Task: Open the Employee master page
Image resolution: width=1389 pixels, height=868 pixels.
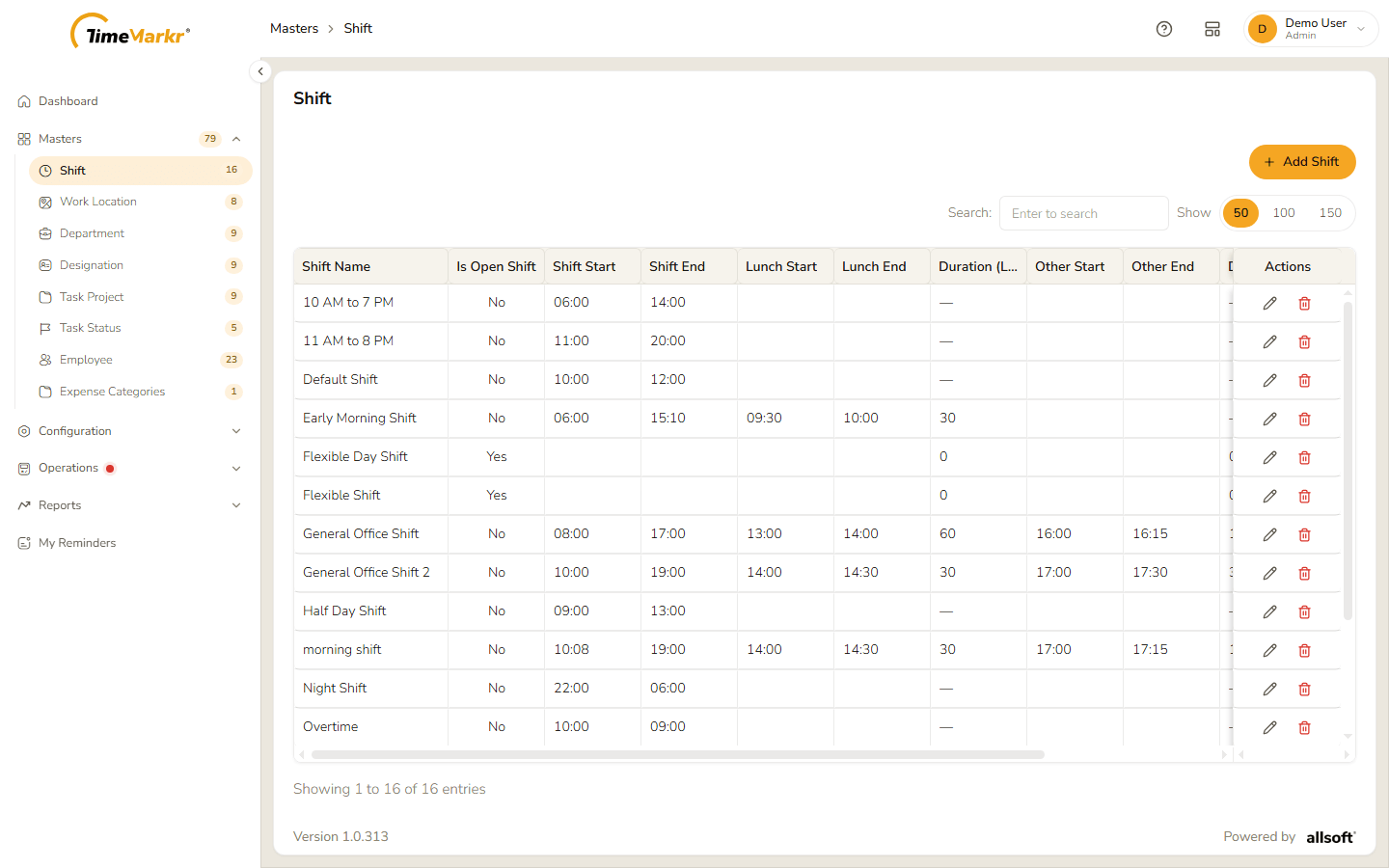Action: [141, 360]
